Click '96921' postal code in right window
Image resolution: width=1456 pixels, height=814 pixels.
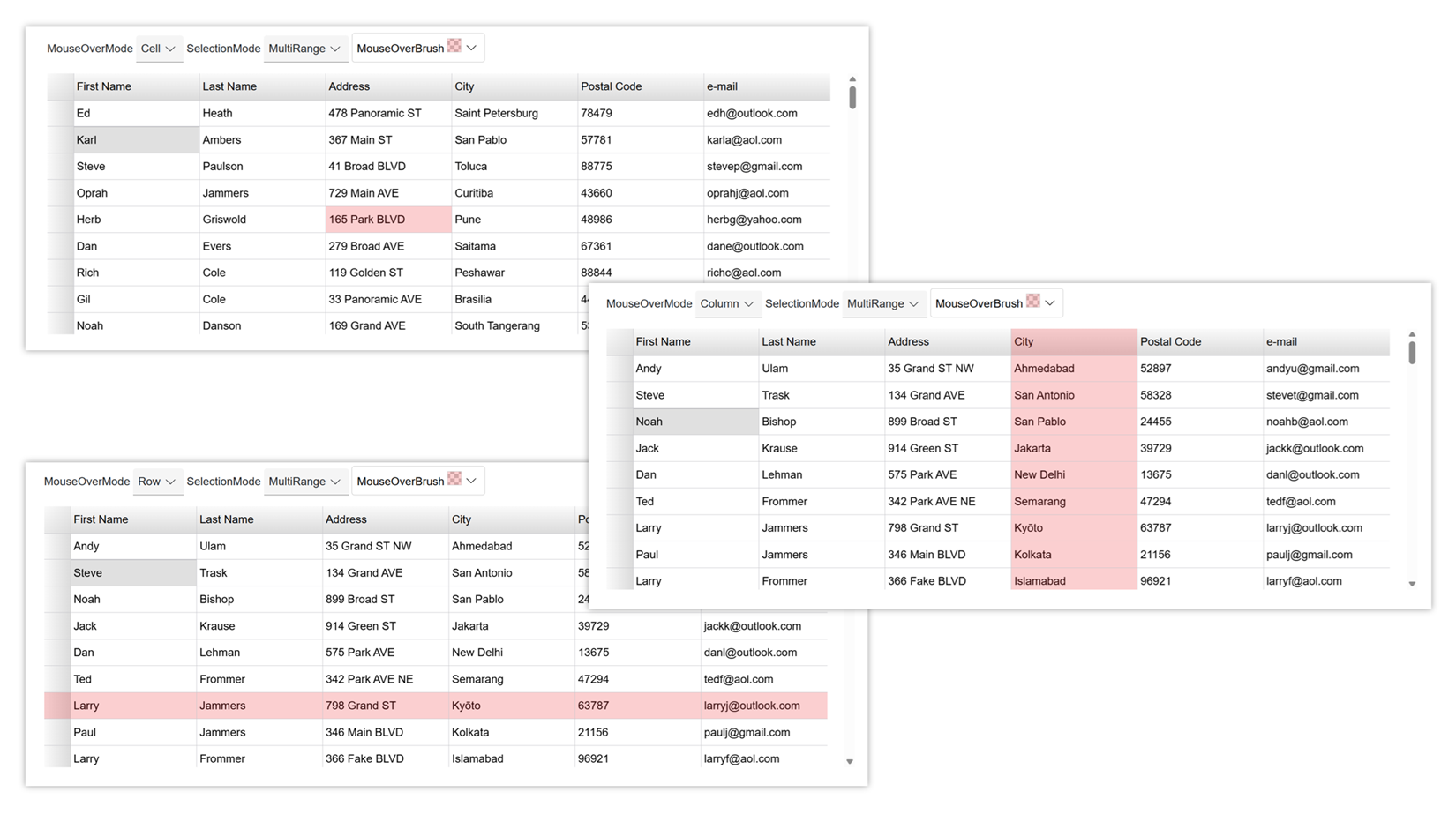tap(1200, 581)
